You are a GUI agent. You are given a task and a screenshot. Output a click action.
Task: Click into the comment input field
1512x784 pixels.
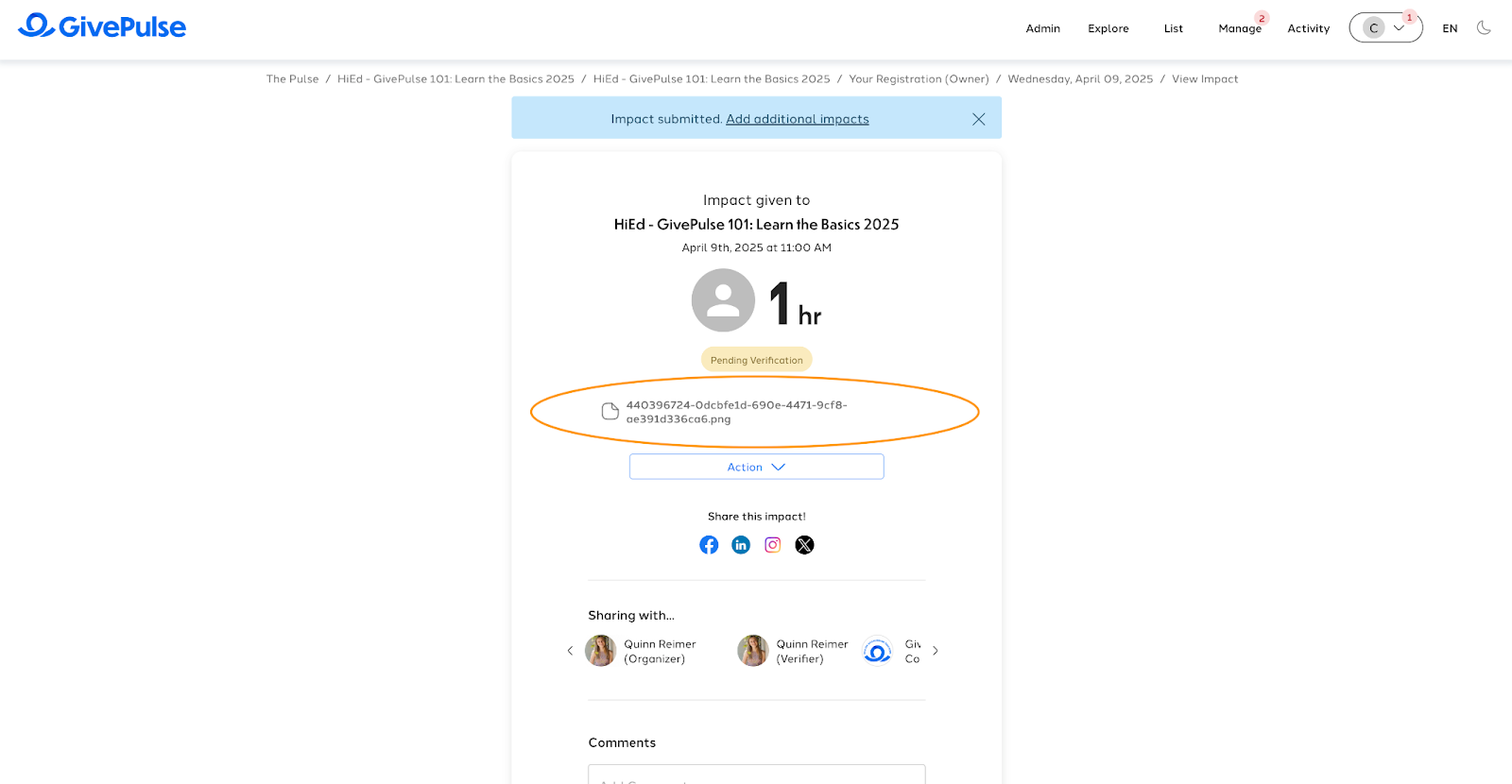click(x=756, y=775)
